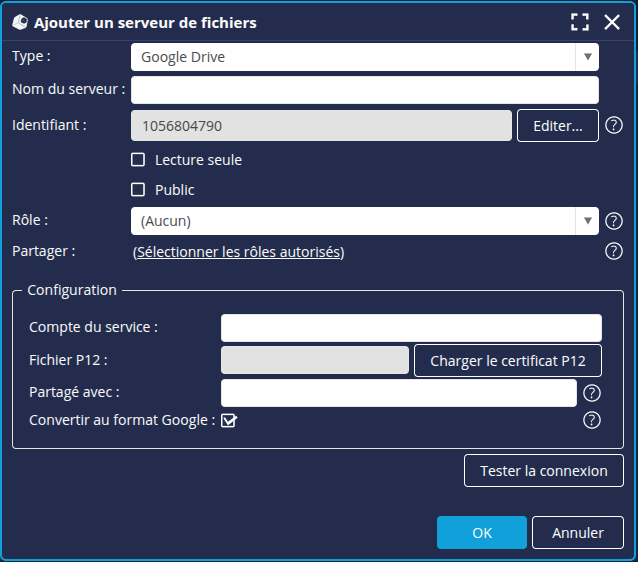Click the app logo in the title bar

coord(19,22)
